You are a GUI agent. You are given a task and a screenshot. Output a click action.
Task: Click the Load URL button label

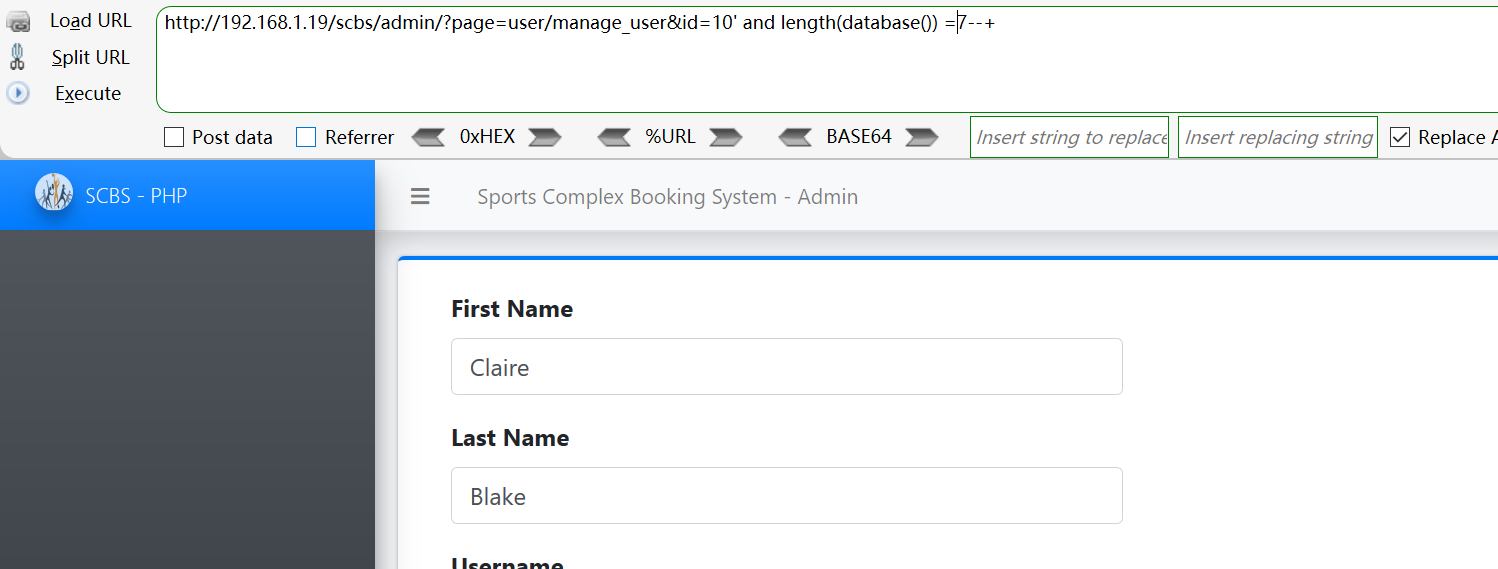click(x=91, y=21)
